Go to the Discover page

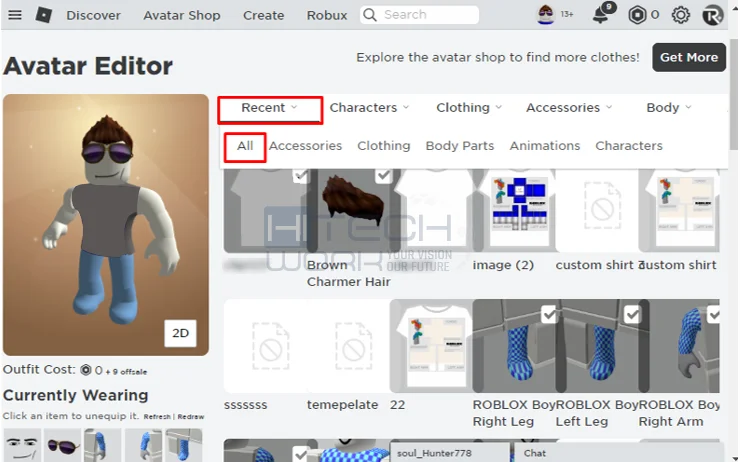coord(93,16)
